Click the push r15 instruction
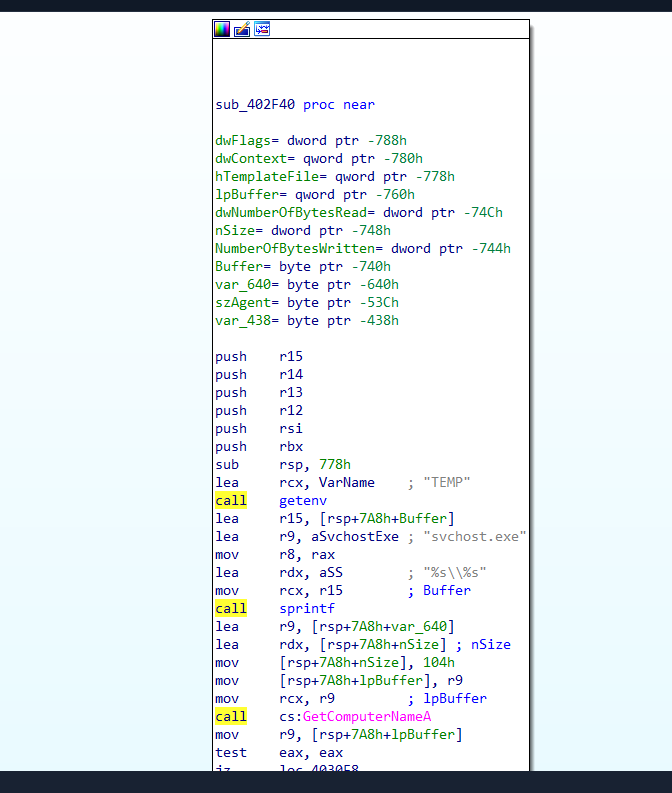The image size is (672, 793). 259,357
